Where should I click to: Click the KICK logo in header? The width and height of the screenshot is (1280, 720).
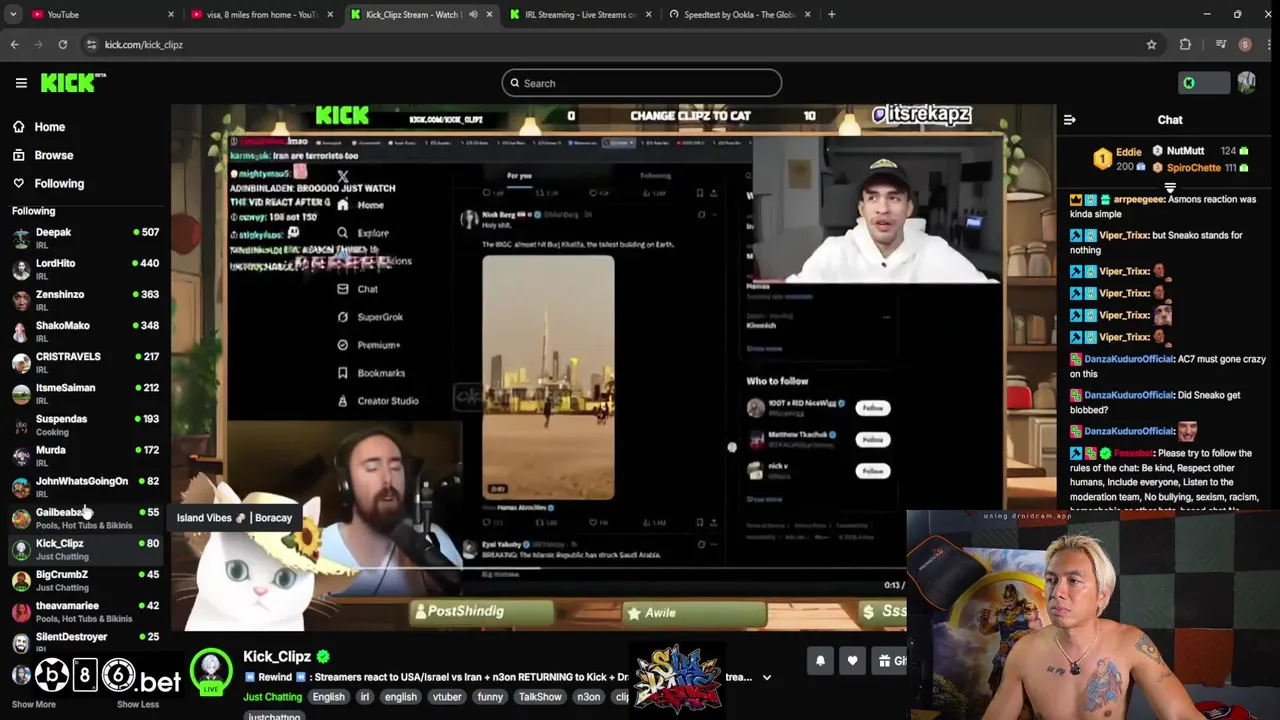tap(73, 83)
